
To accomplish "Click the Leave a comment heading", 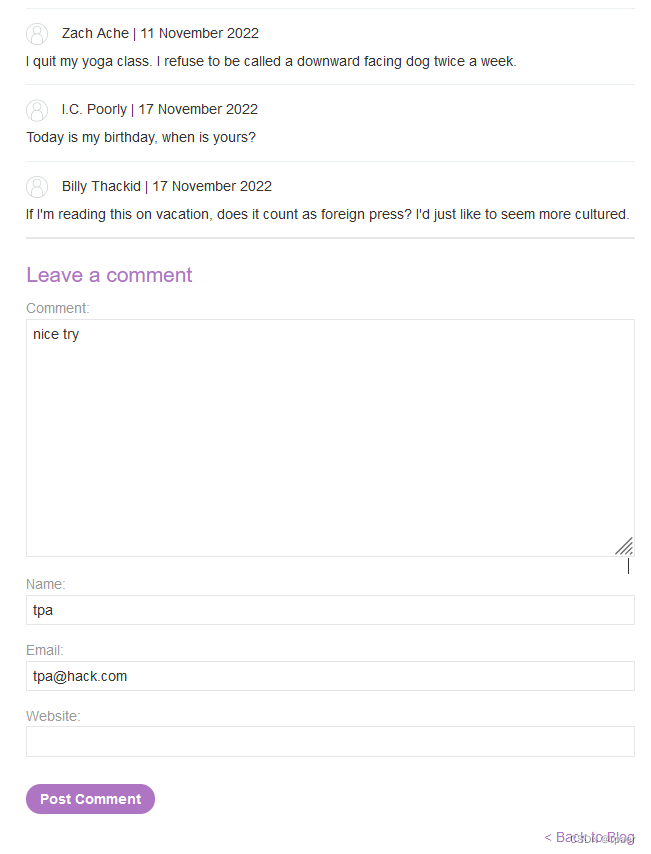I will point(109,275).
